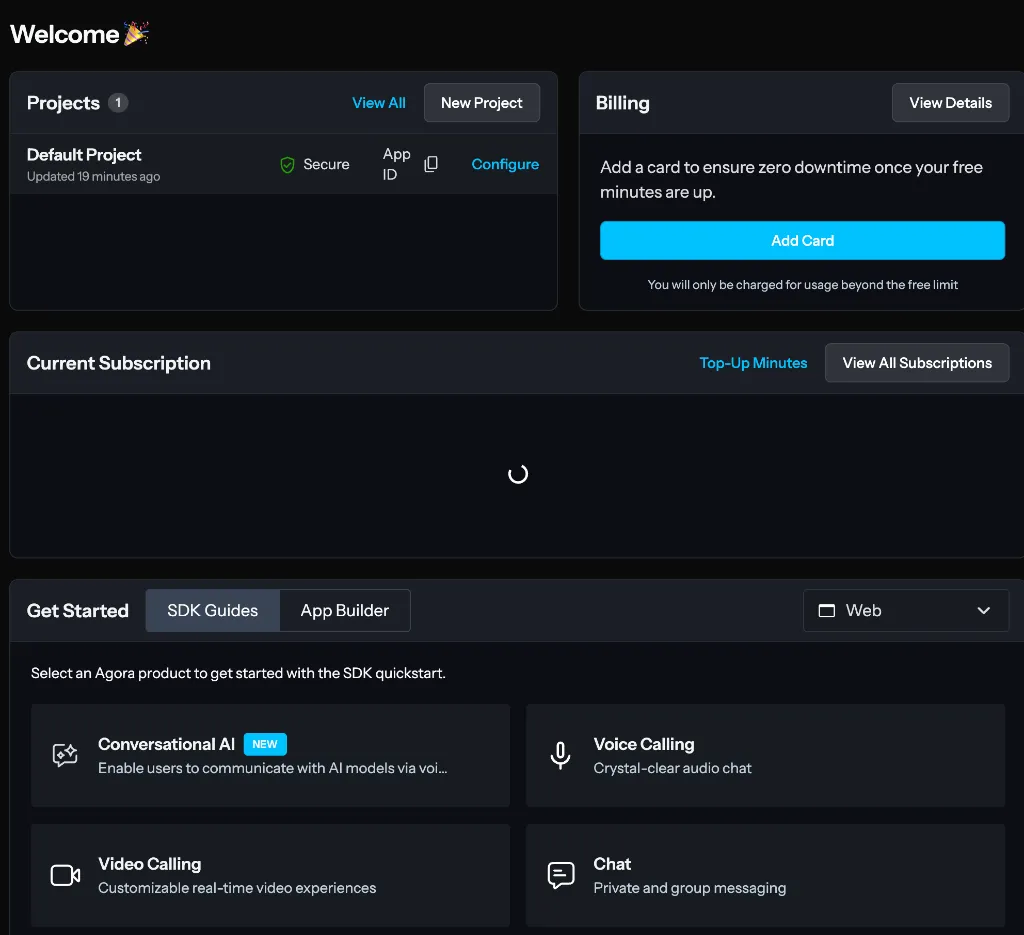Click 'Add a card to ensure zero downtime' text

click(x=792, y=180)
